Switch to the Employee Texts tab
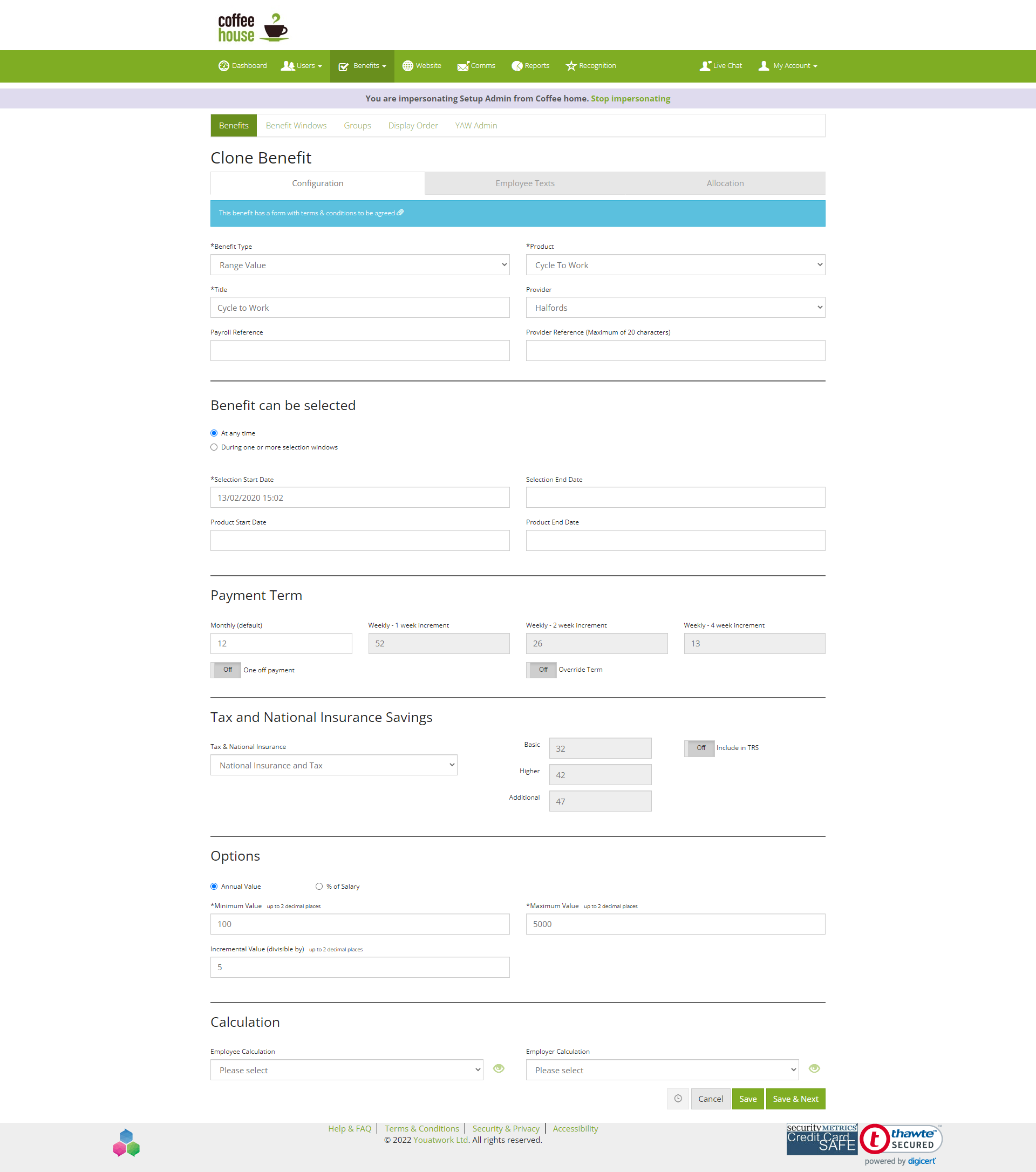This screenshot has height=1172, width=1036. (x=524, y=183)
